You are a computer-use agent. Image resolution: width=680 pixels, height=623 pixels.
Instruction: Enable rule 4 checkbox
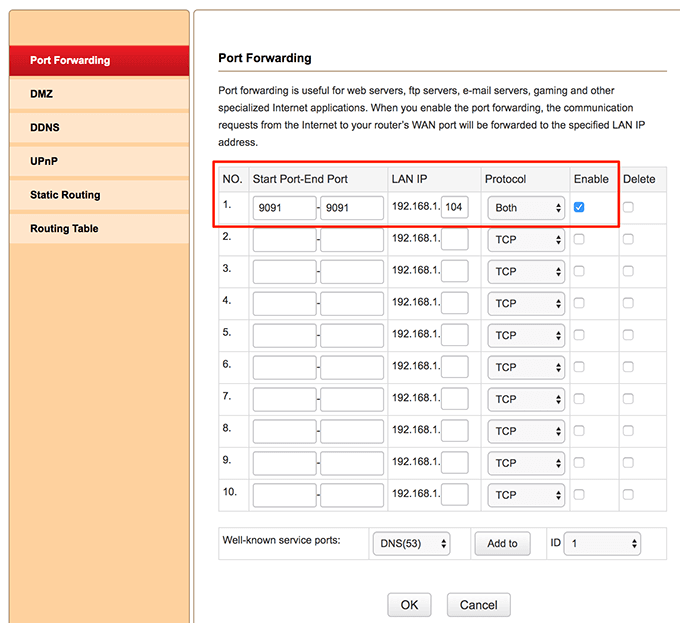pyautogui.click(x=579, y=303)
